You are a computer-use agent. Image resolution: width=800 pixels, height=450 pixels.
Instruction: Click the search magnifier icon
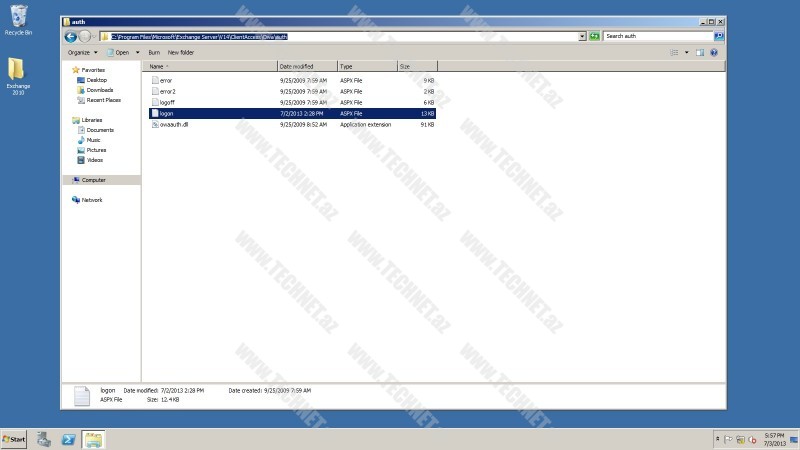point(719,36)
